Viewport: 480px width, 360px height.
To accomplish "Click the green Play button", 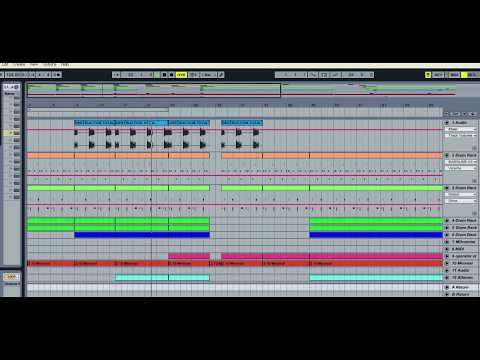I will point(157,75).
